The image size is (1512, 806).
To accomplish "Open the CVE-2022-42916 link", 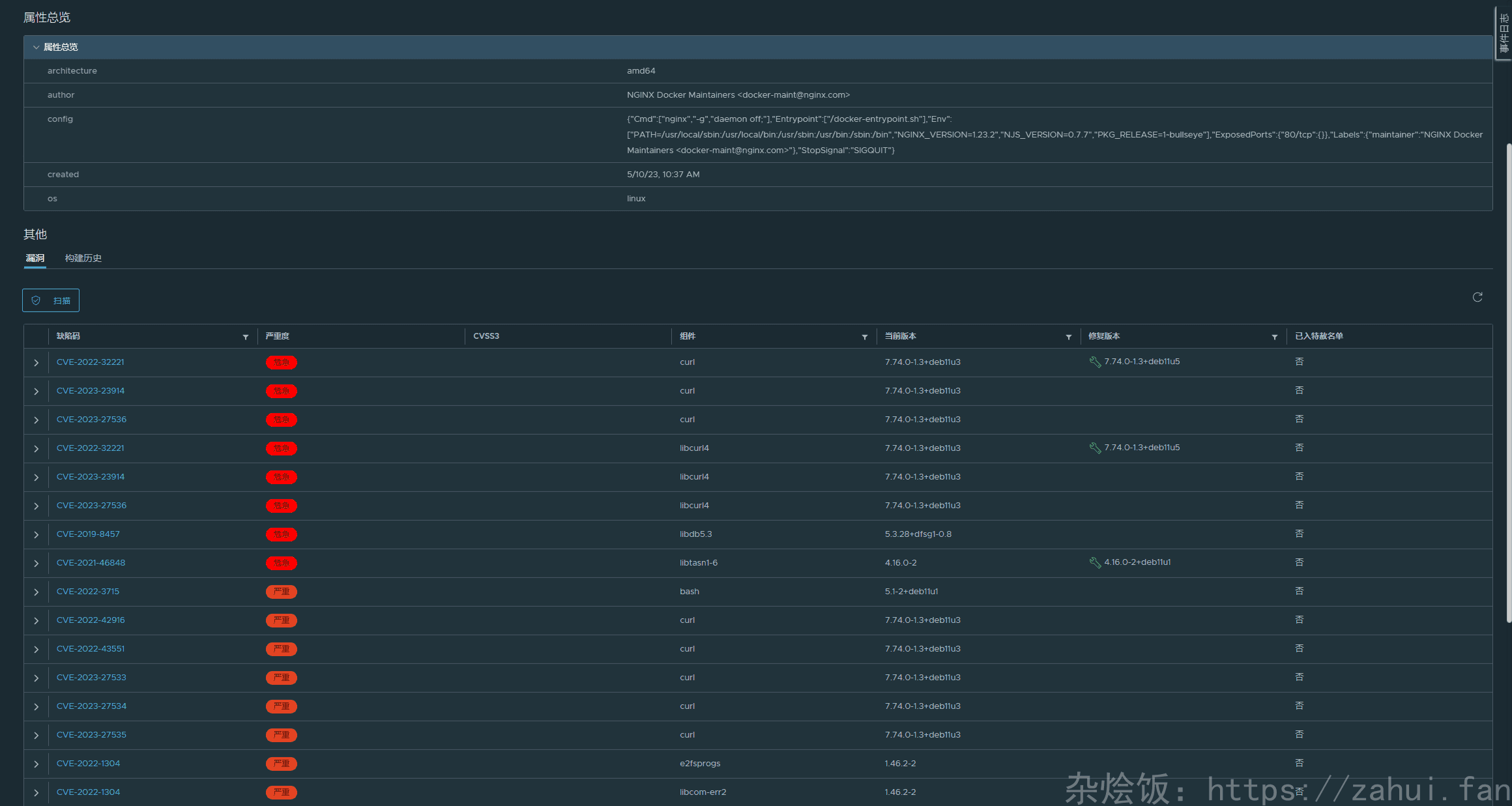I will point(91,620).
